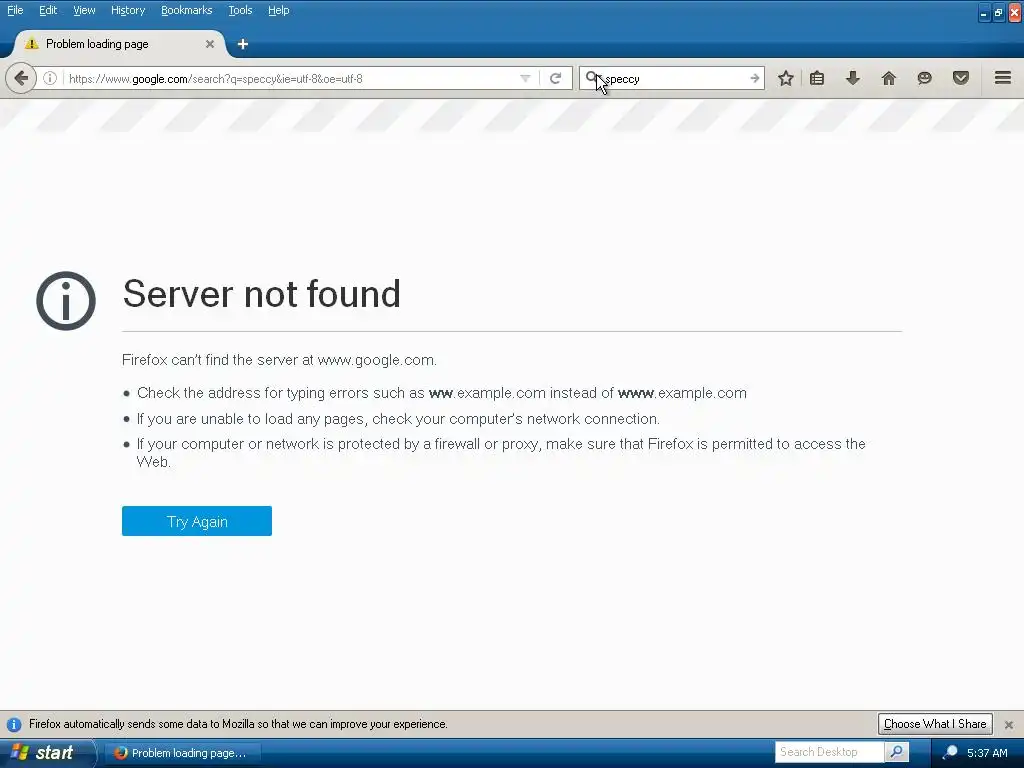Image resolution: width=1024 pixels, height=768 pixels.
Task: Click the Server not found heading
Action: click(x=261, y=293)
